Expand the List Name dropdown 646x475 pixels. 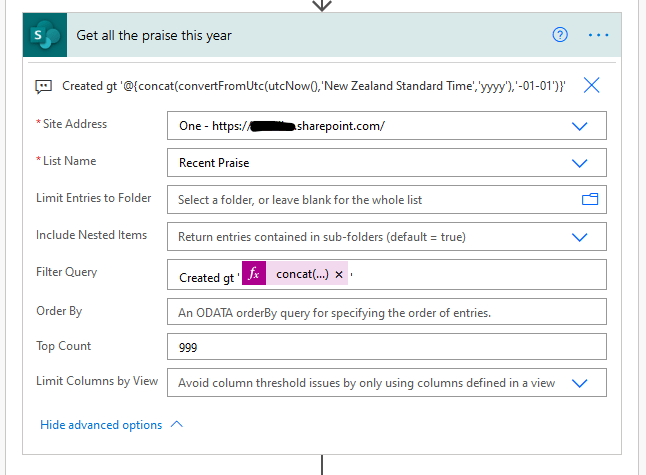tap(579, 163)
